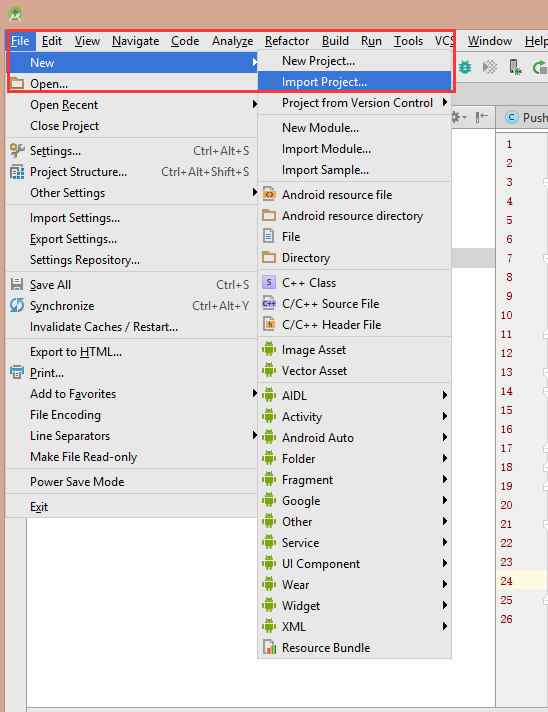548x712 pixels.
Task: Open the UI Component submenu entry
Action: point(355,564)
